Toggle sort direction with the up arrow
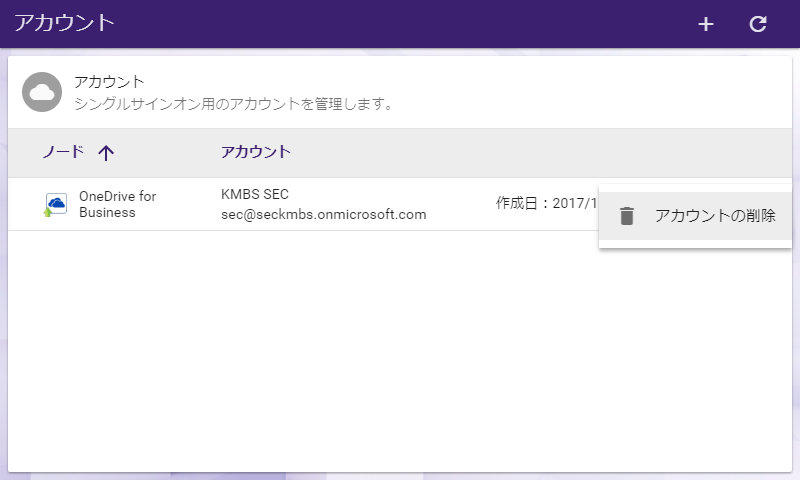Image resolution: width=800 pixels, height=480 pixels. coord(106,153)
